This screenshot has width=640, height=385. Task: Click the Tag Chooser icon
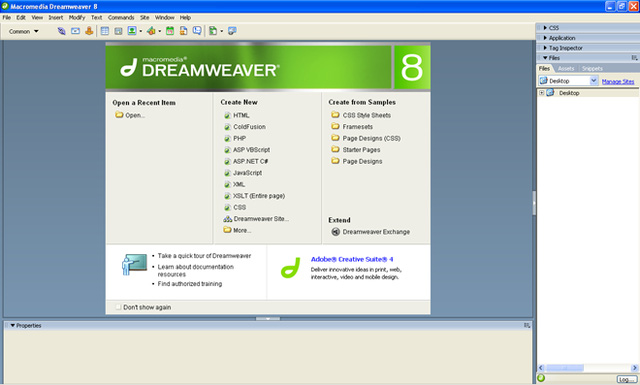coord(232,31)
